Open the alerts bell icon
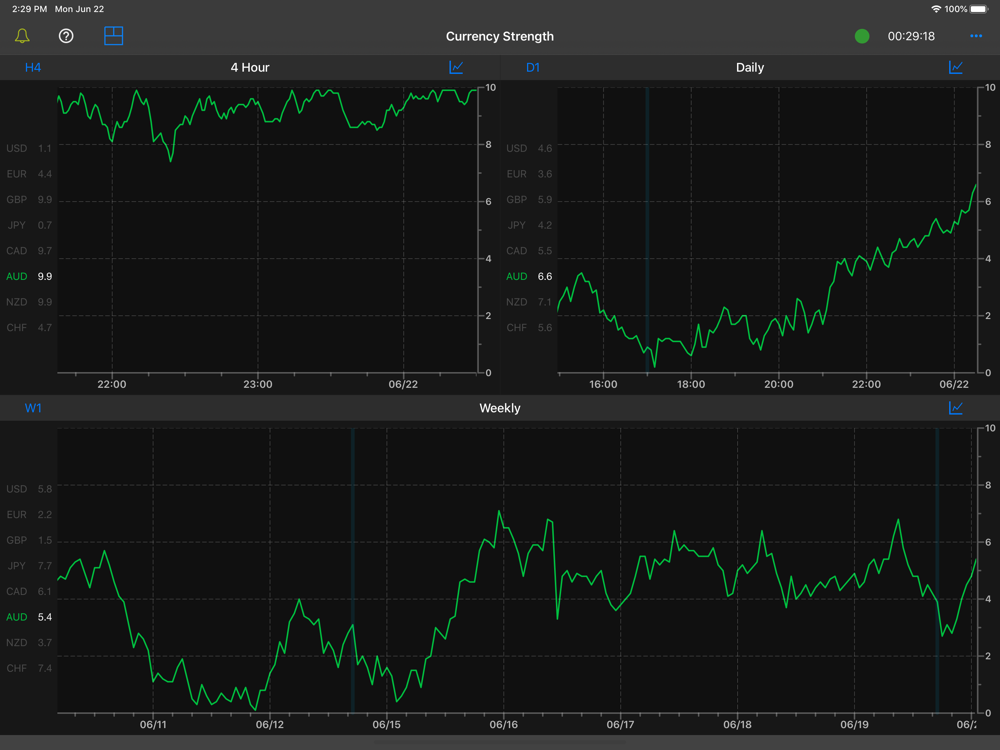Screen dimensions: 1000x750 point(22,36)
